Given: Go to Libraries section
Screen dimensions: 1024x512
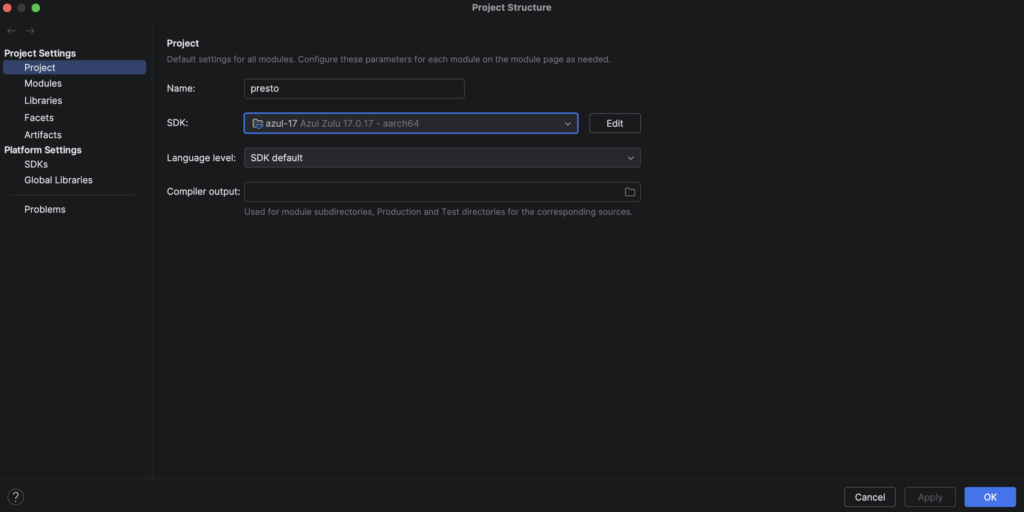Looking at the screenshot, I should click(43, 101).
